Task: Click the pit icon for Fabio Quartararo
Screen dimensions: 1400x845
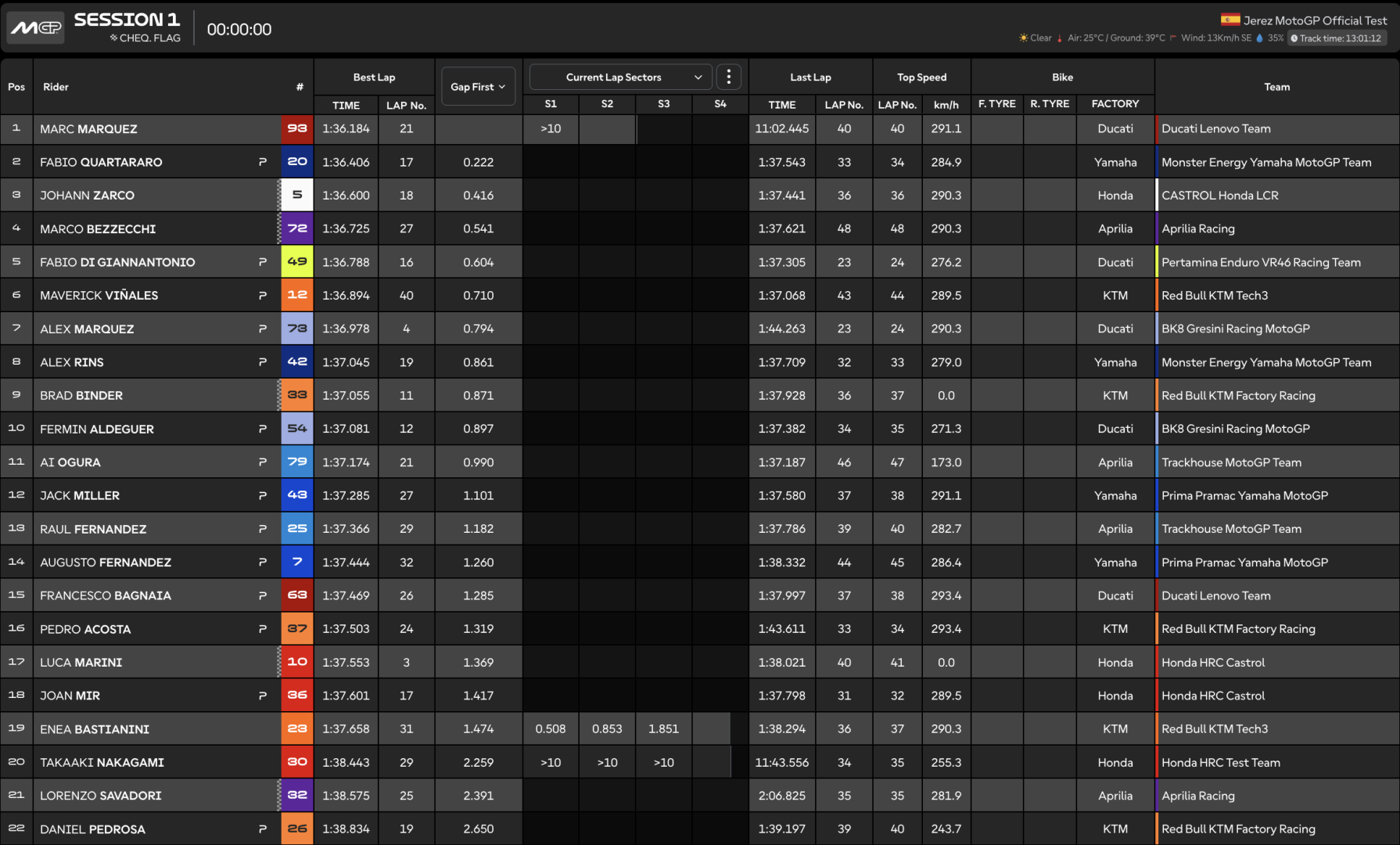Action: [263, 162]
